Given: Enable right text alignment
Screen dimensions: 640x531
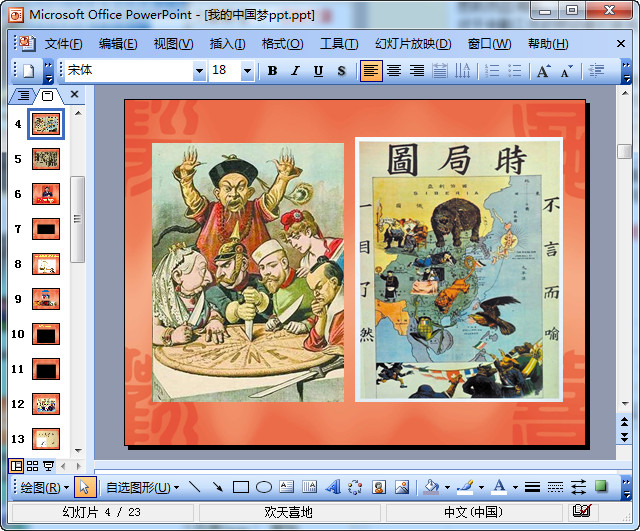Looking at the screenshot, I should pos(417,71).
